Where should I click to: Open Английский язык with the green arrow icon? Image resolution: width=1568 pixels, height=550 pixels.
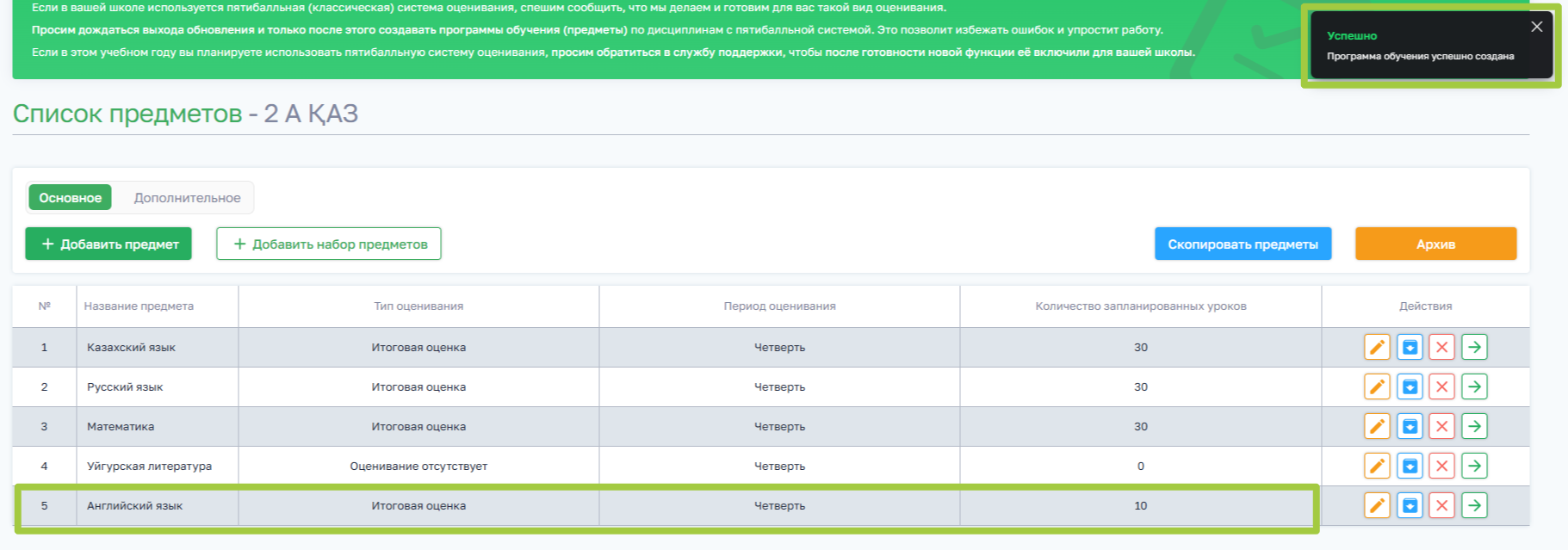tap(1474, 505)
